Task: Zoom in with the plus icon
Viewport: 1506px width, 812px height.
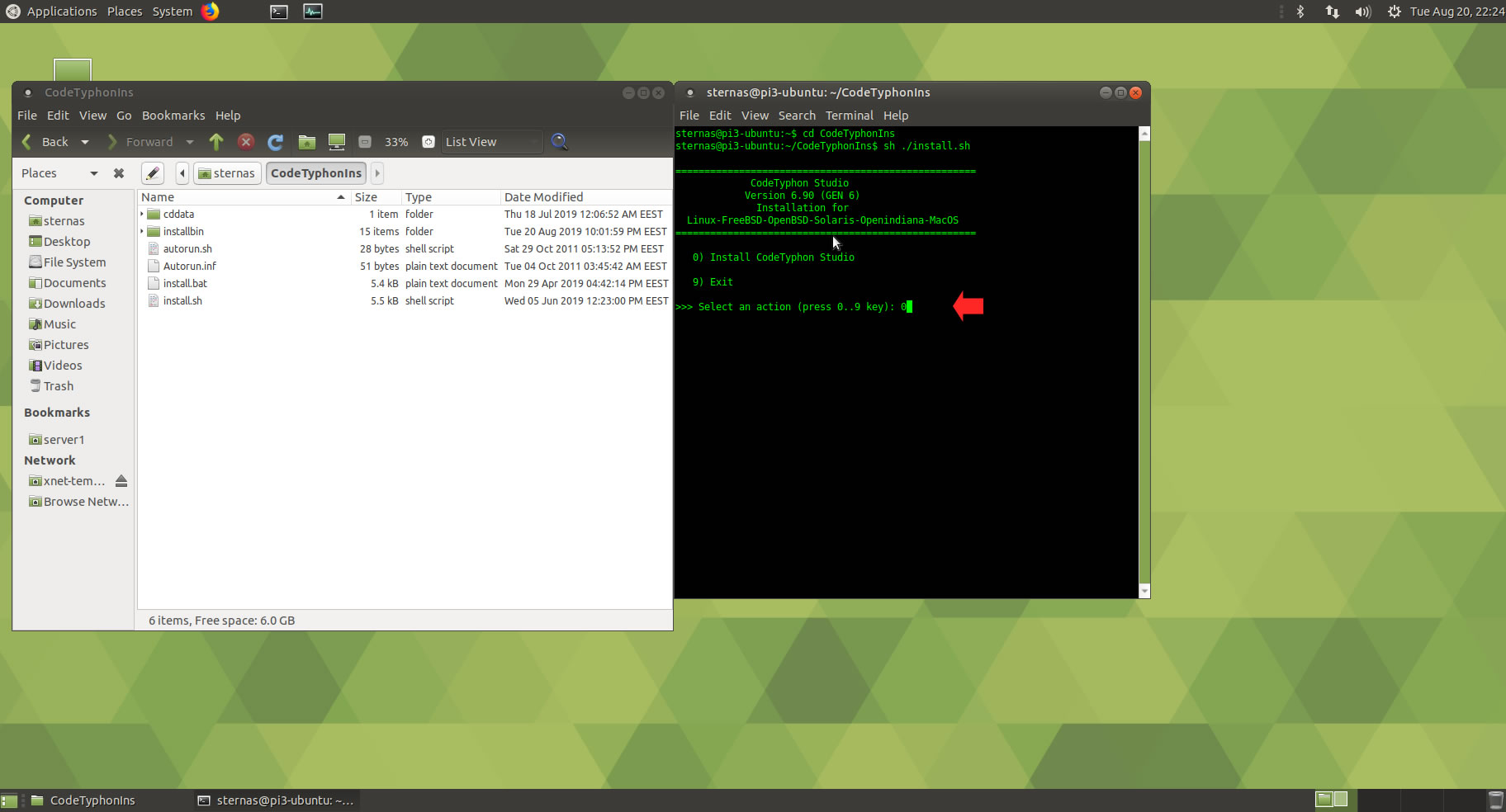Action: click(x=429, y=142)
